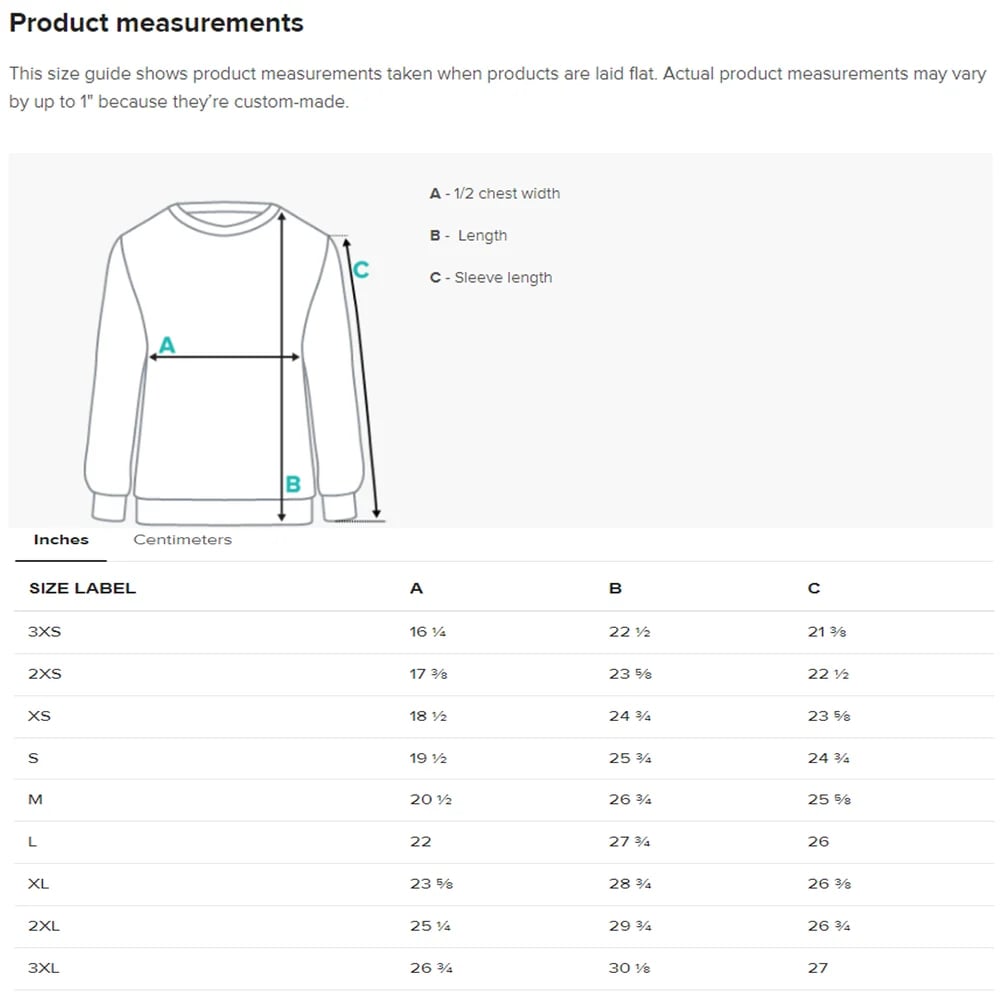
Task: Click the L row chest width value 22
Action: 421,842
